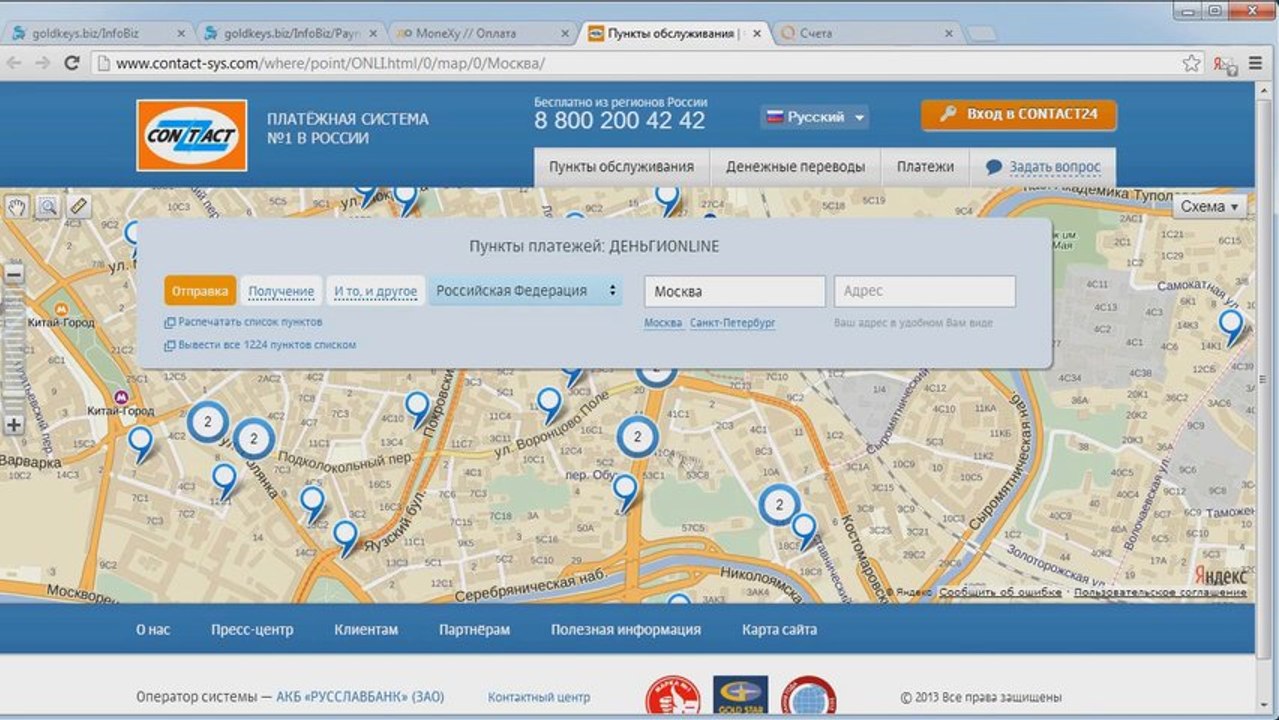Click the map zoom level slider
1279x720 pixels.
(x=14, y=349)
